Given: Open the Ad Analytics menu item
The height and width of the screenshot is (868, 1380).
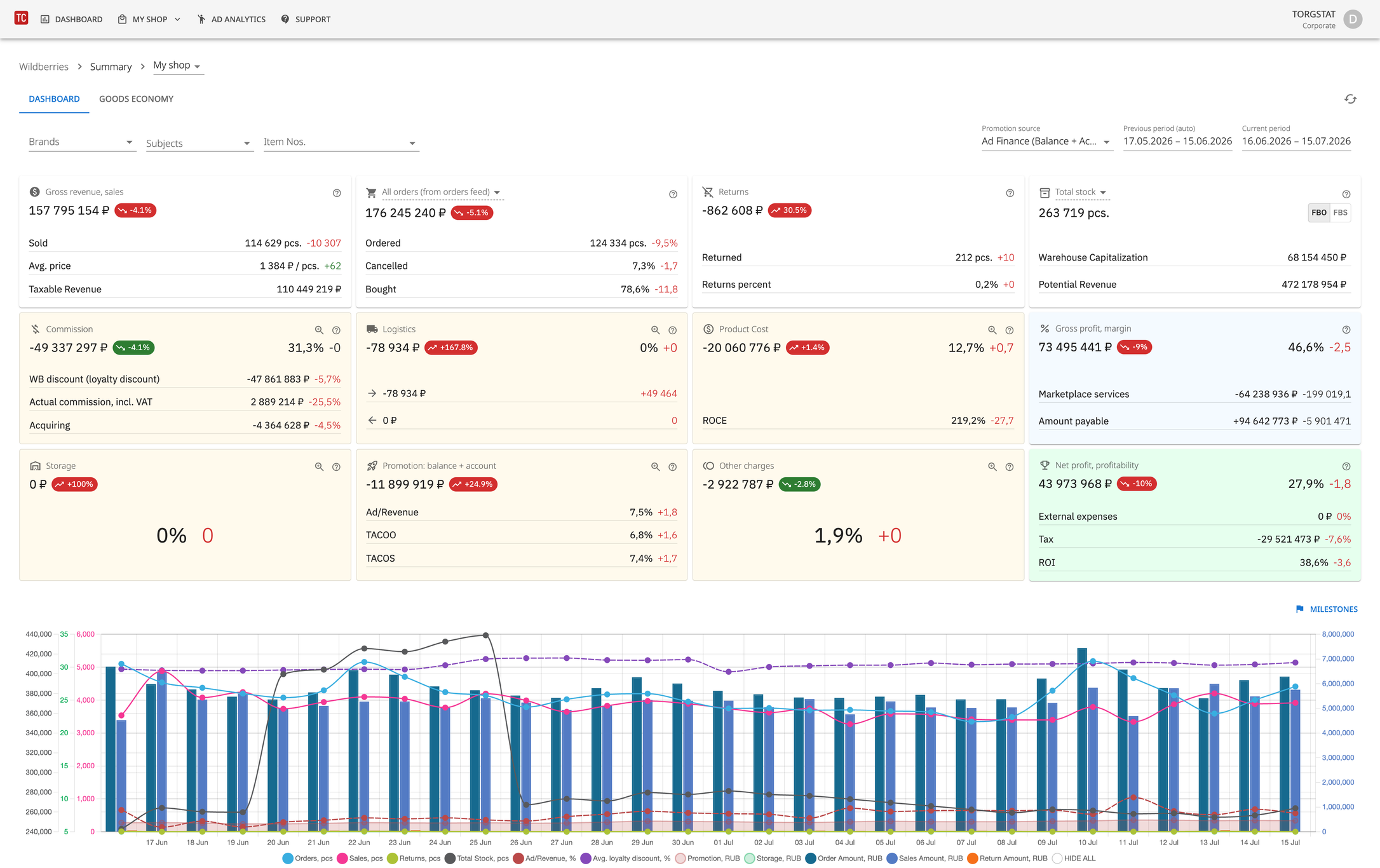Looking at the screenshot, I should pyautogui.click(x=231, y=19).
